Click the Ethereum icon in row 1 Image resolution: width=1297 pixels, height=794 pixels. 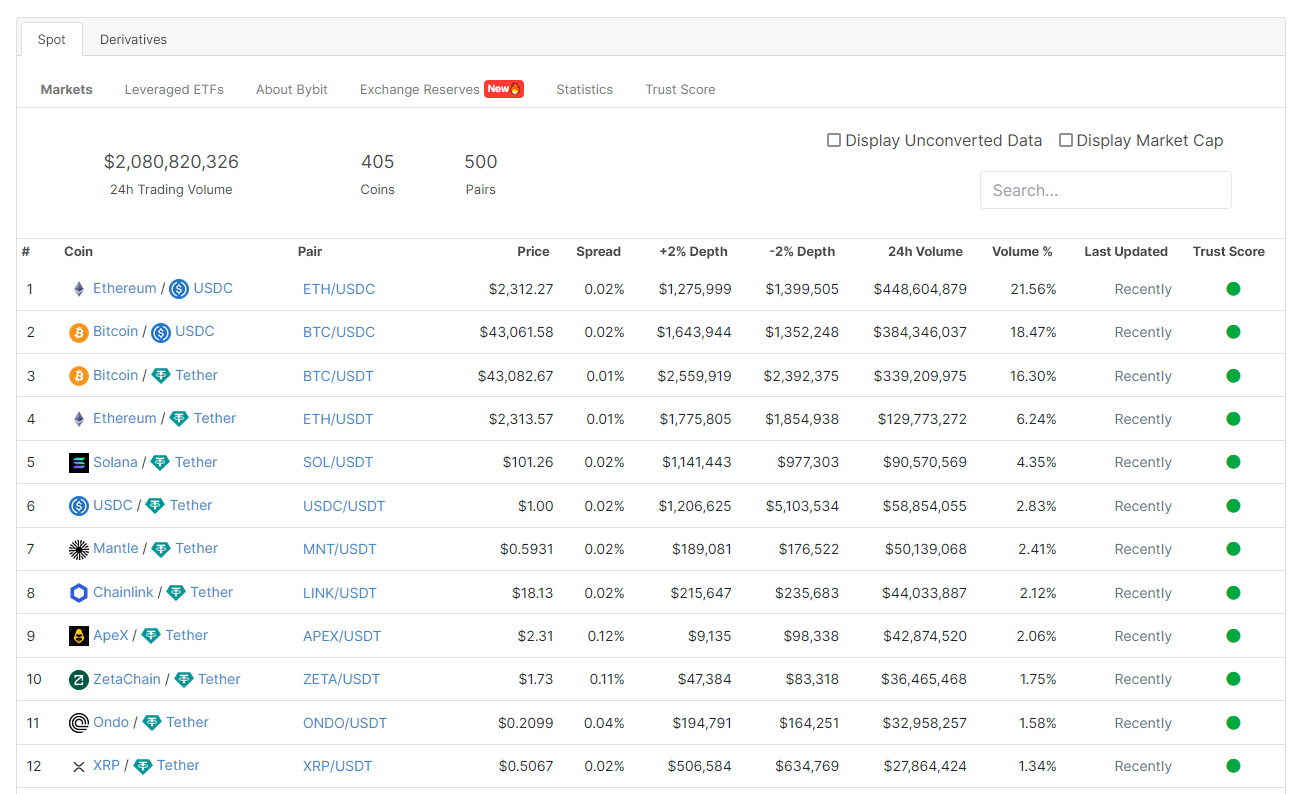(x=79, y=289)
